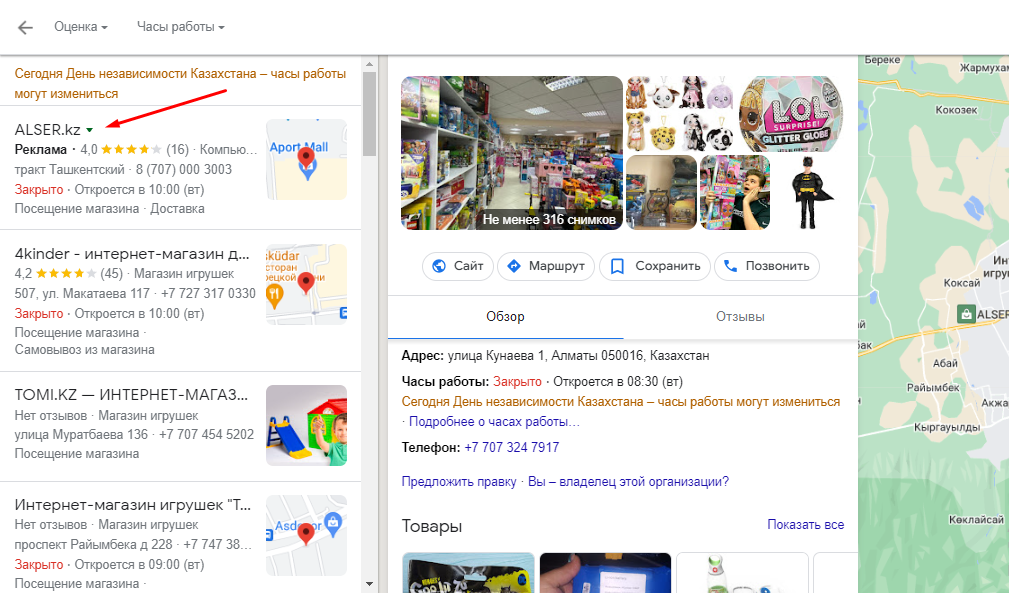Click the Көклайсай label on the map
Viewport: 1009px width, 593px height.
click(976, 520)
